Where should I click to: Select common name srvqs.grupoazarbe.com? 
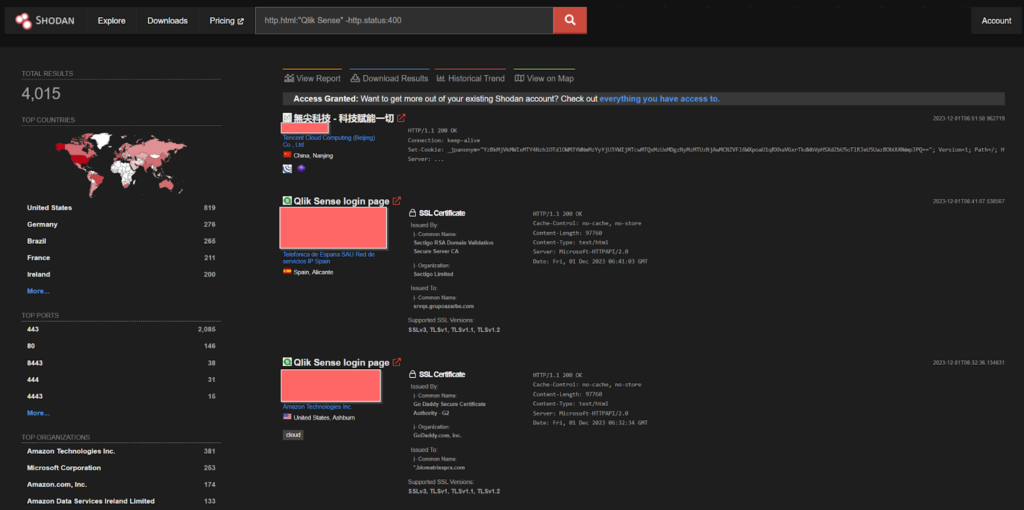(x=443, y=306)
